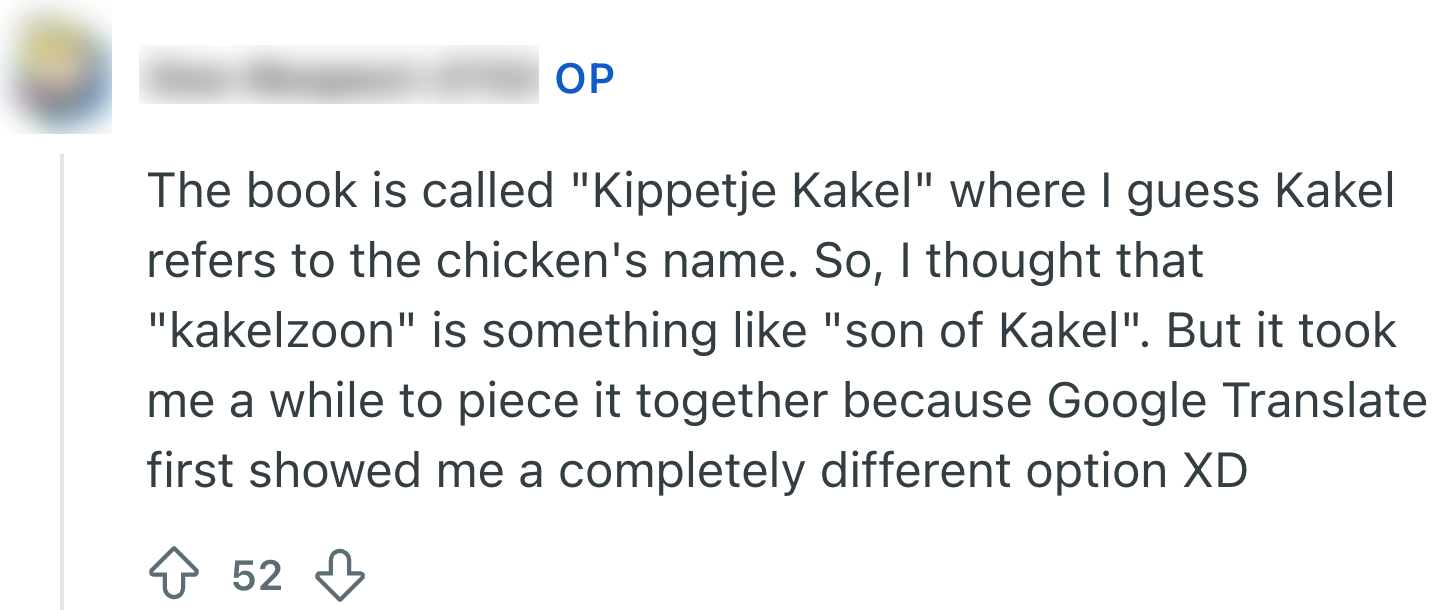This screenshot has width=1438, height=610.
Task: Collapse the comment using the thread line
Action: [63, 380]
